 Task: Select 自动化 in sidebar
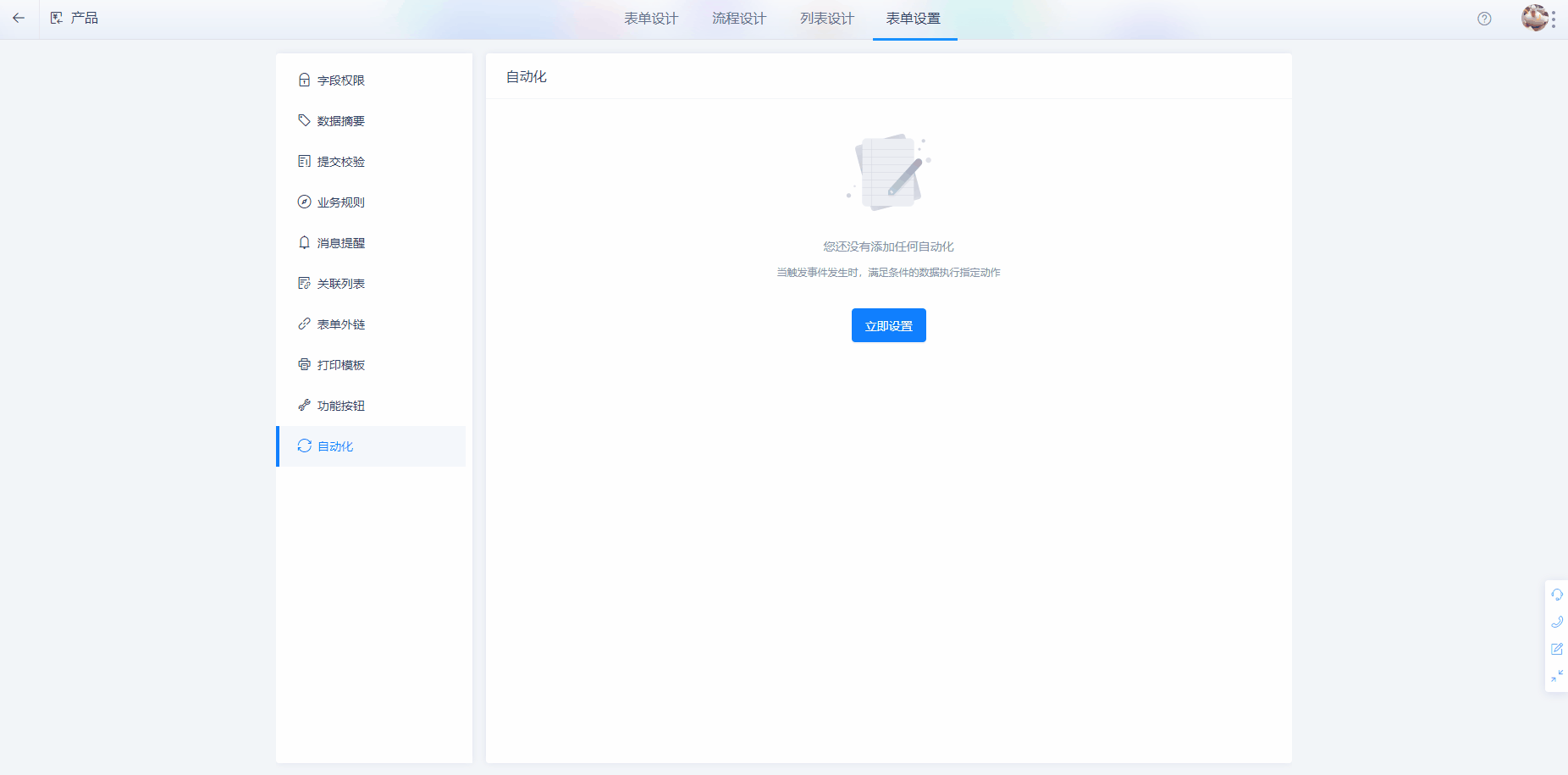click(371, 446)
